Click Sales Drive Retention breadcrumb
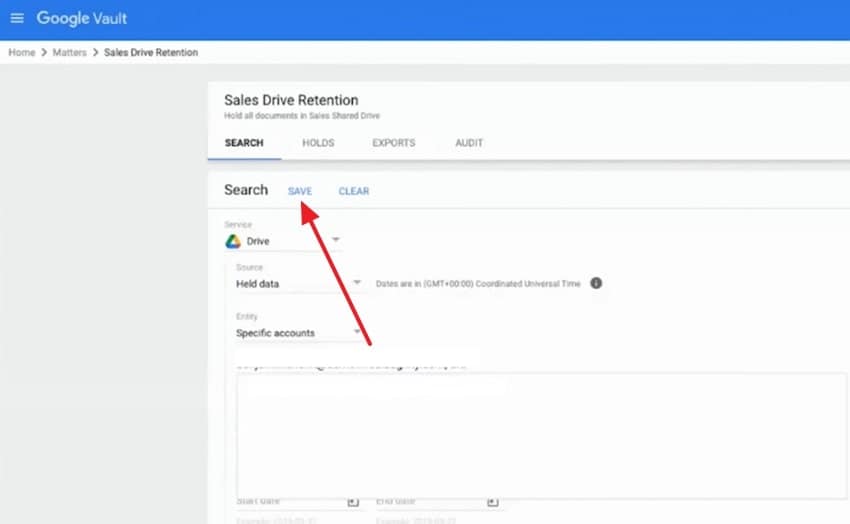This screenshot has width=850, height=524. coord(151,53)
